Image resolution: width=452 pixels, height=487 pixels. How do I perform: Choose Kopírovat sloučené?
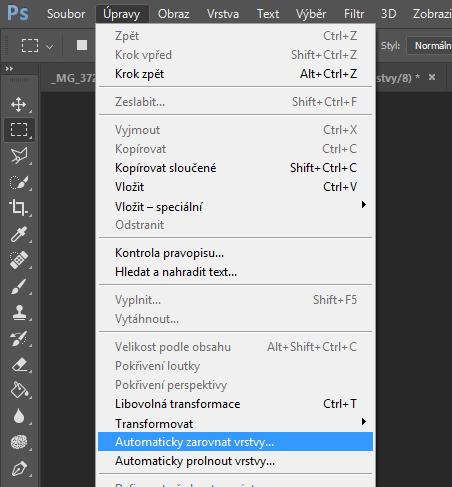click(x=235, y=168)
